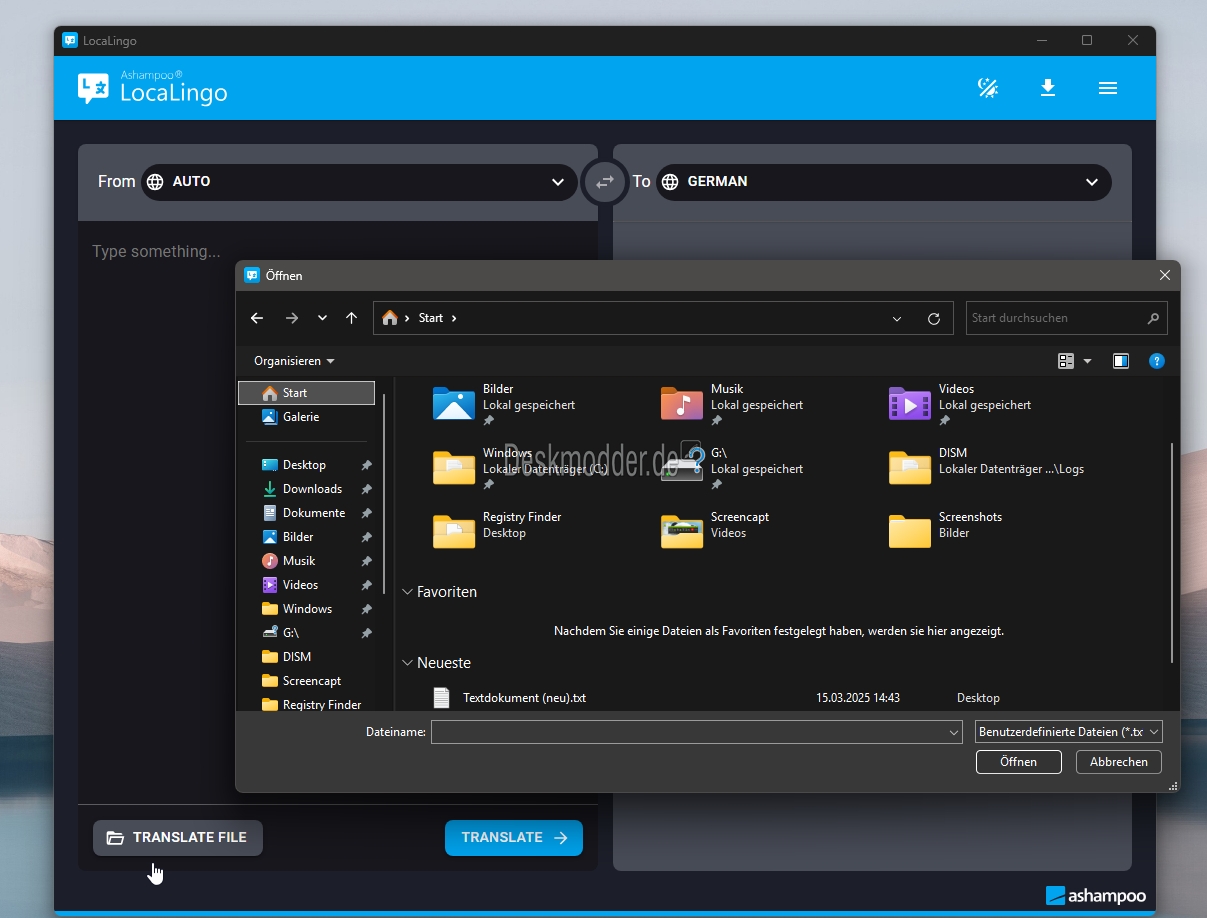Open the recent locations dropdown arrow
This screenshot has width=1207, height=918.
(x=322, y=318)
